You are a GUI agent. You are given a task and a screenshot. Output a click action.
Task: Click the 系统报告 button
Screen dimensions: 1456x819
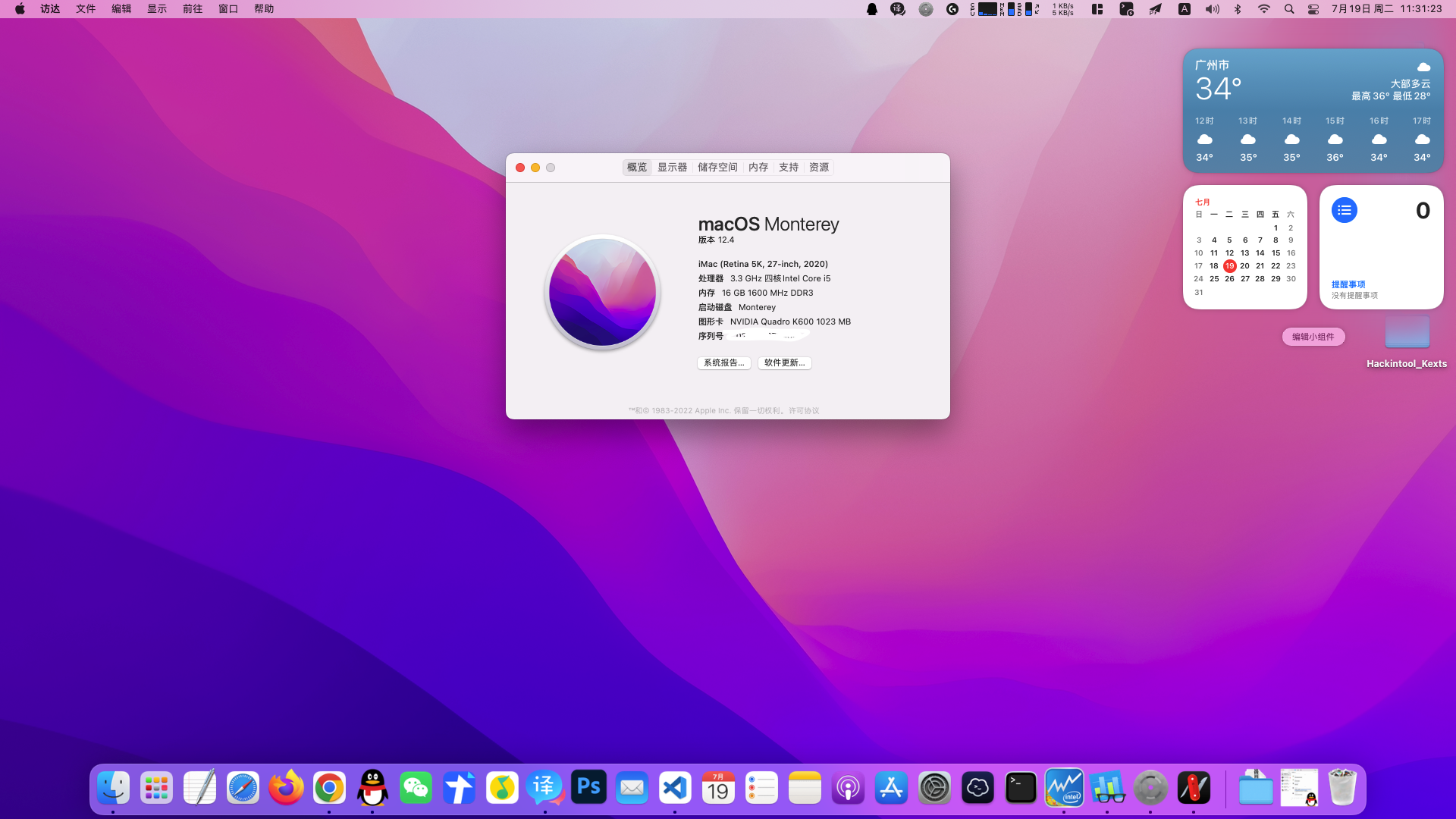(x=724, y=363)
